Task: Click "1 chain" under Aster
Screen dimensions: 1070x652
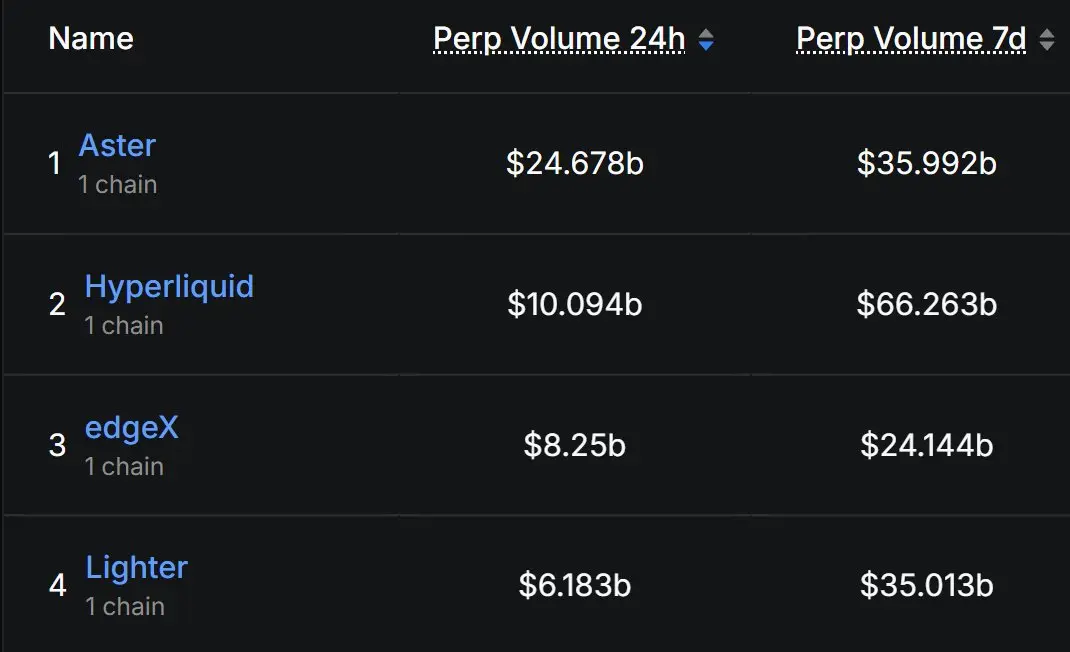Action: tap(118, 185)
